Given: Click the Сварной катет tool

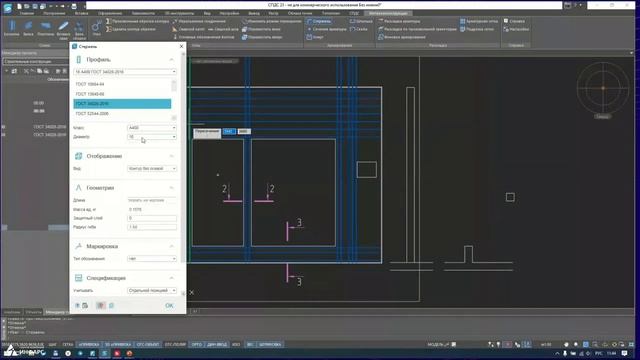Looking at the screenshot, I should pyautogui.click(x=188, y=29).
